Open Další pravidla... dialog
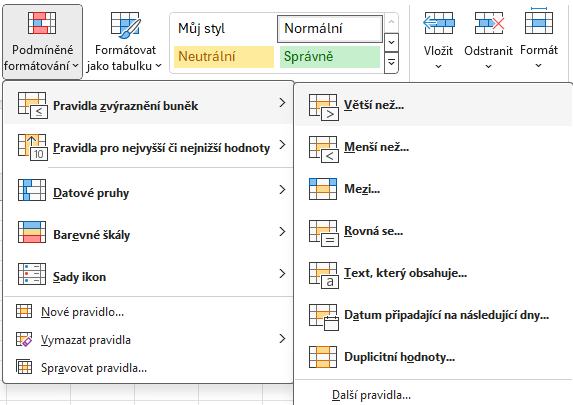The height and width of the screenshot is (405, 573). pyautogui.click(x=433, y=395)
